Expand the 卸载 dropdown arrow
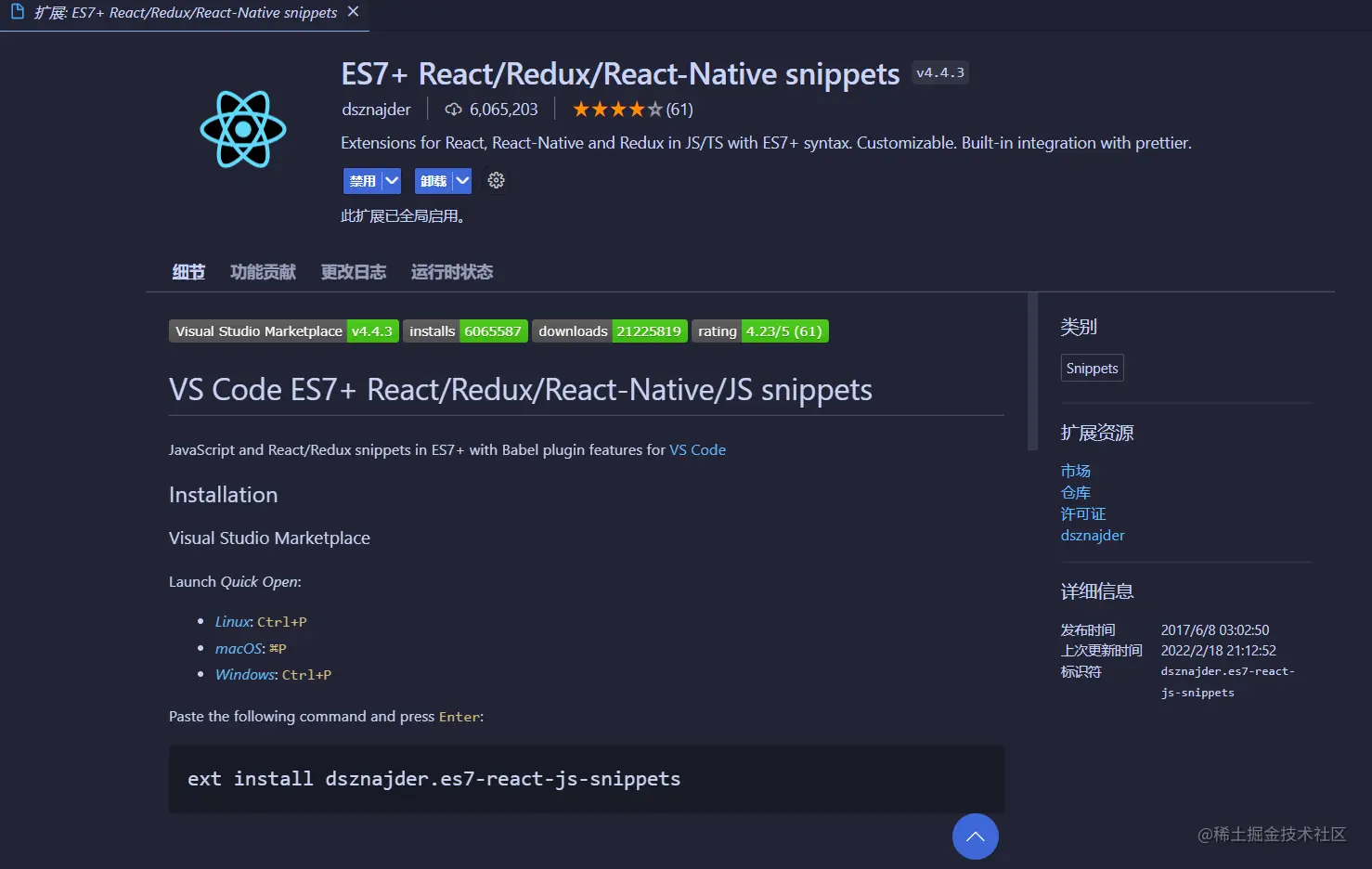Image resolution: width=1372 pixels, height=869 pixels. 462,181
